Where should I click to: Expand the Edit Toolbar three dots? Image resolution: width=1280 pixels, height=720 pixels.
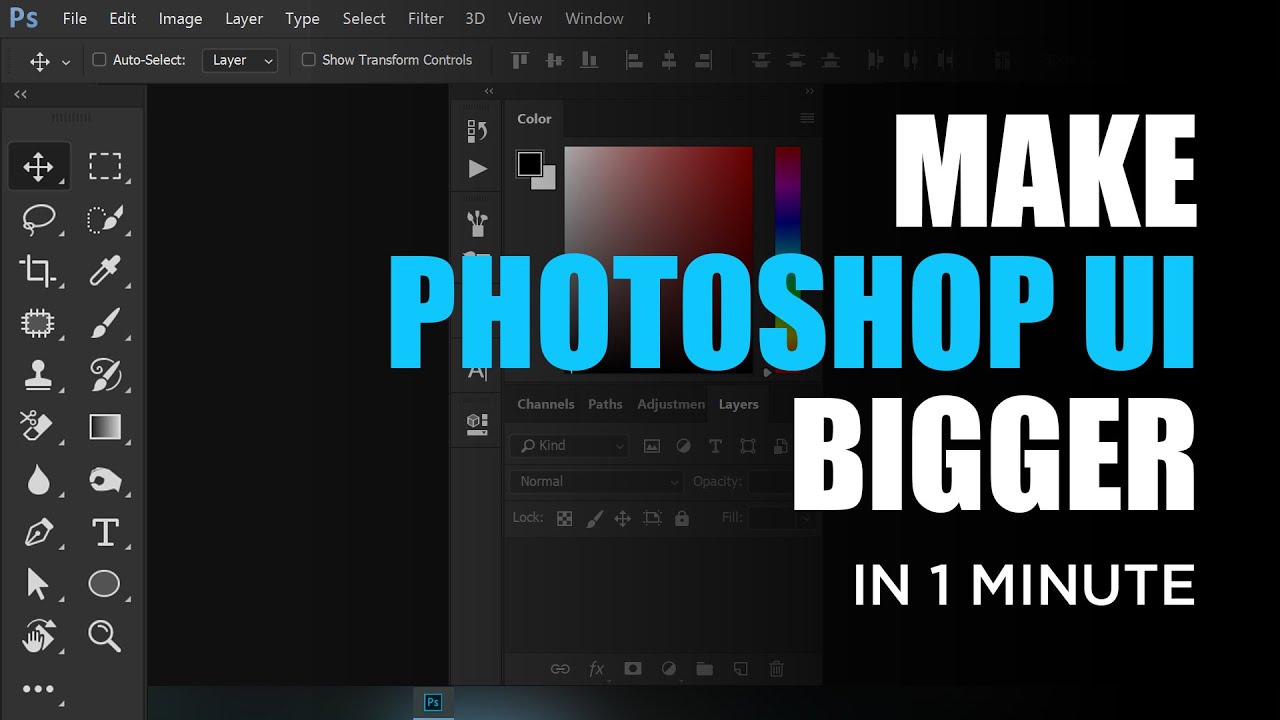click(x=38, y=689)
